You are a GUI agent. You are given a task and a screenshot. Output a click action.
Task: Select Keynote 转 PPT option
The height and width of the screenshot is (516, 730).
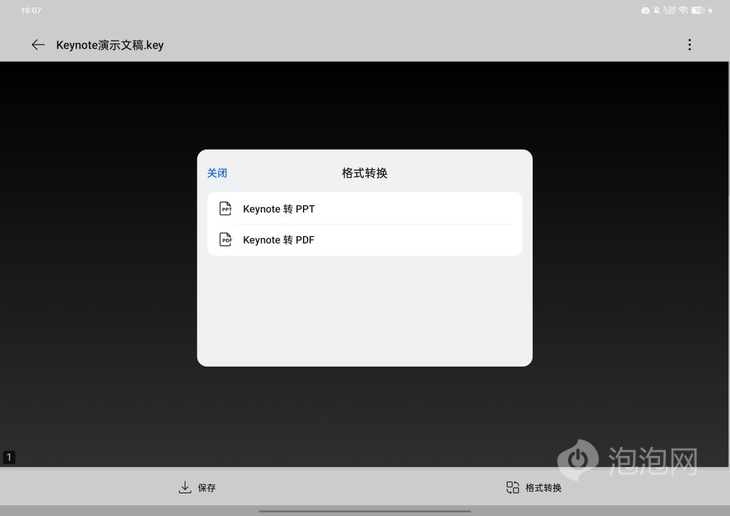[x=279, y=209]
